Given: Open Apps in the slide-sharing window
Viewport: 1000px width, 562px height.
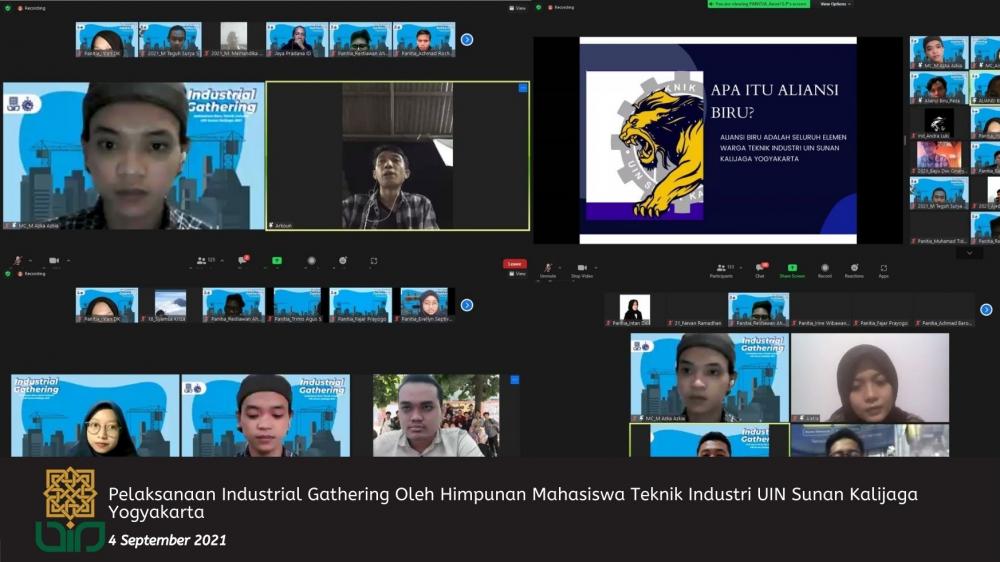Looking at the screenshot, I should (x=883, y=271).
